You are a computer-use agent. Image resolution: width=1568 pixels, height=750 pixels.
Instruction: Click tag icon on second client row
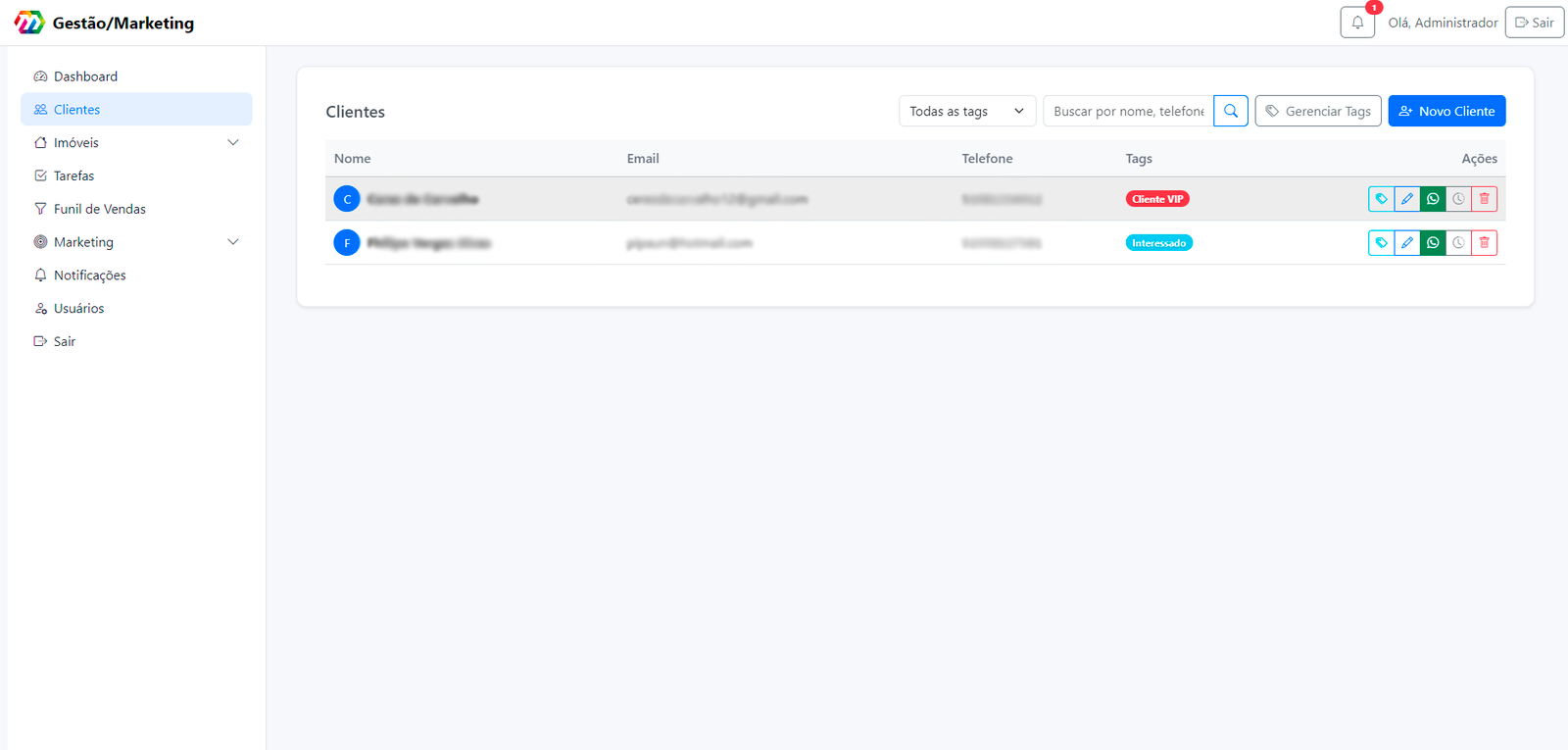(x=1381, y=243)
